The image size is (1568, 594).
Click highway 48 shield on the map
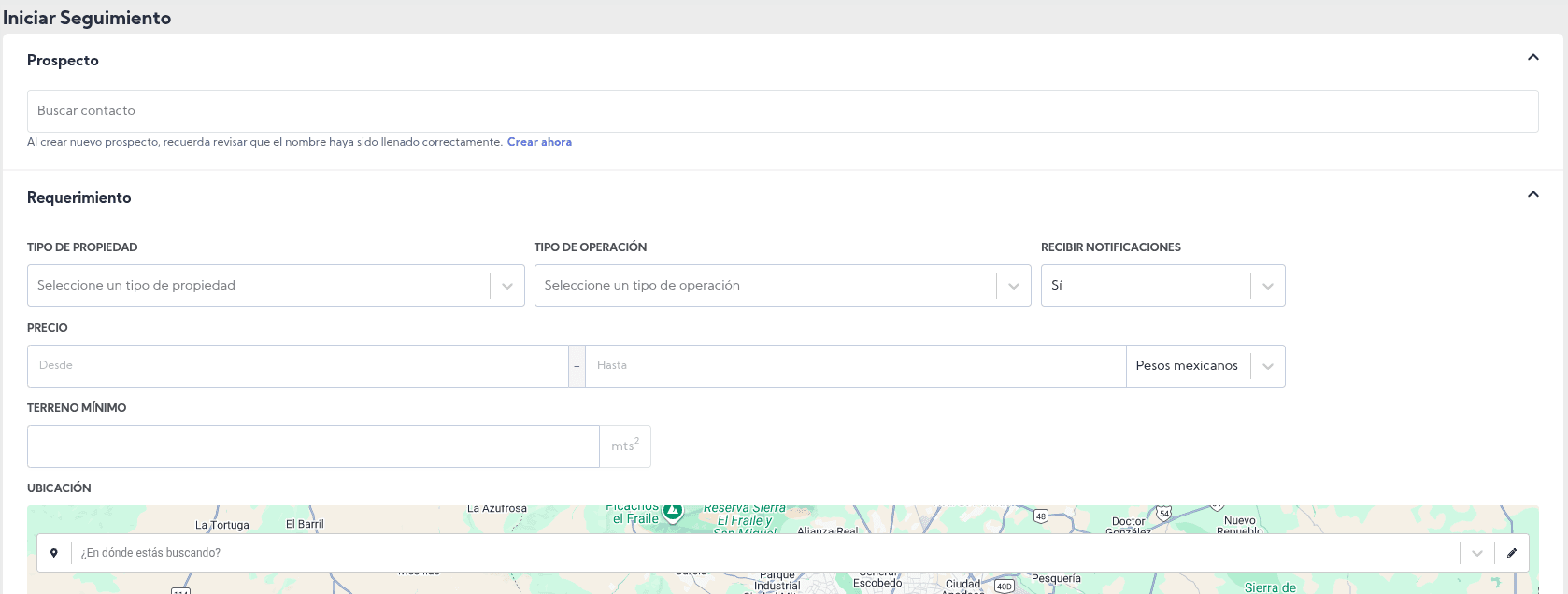pos(1041,516)
